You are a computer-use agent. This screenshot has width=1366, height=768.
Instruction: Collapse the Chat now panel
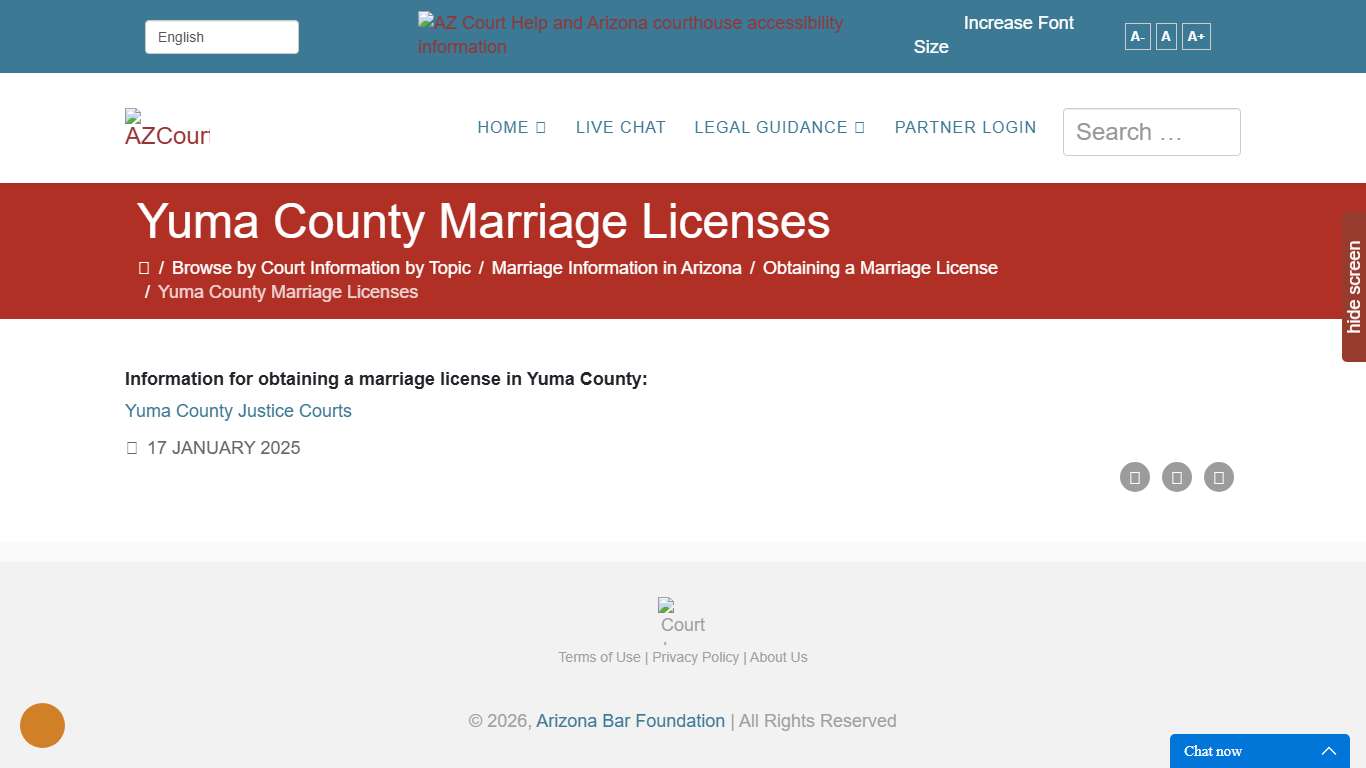[x=1329, y=751]
